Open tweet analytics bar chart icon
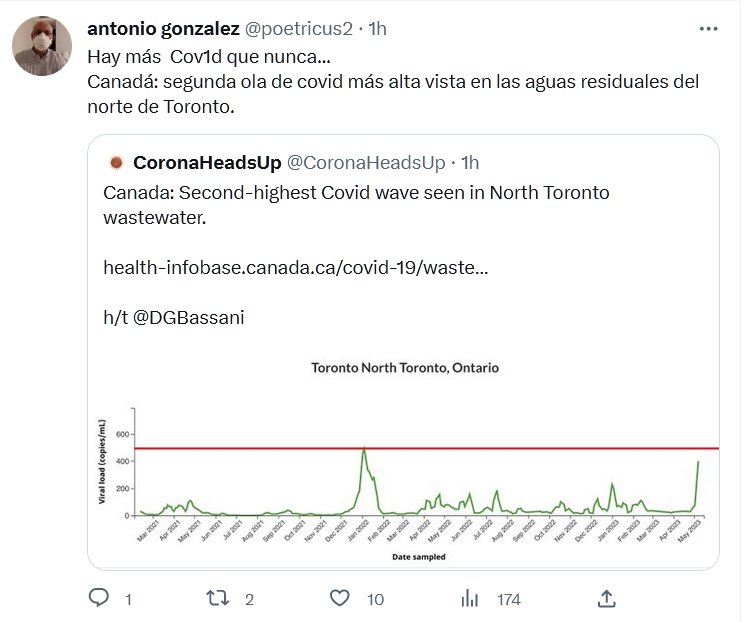 468,598
